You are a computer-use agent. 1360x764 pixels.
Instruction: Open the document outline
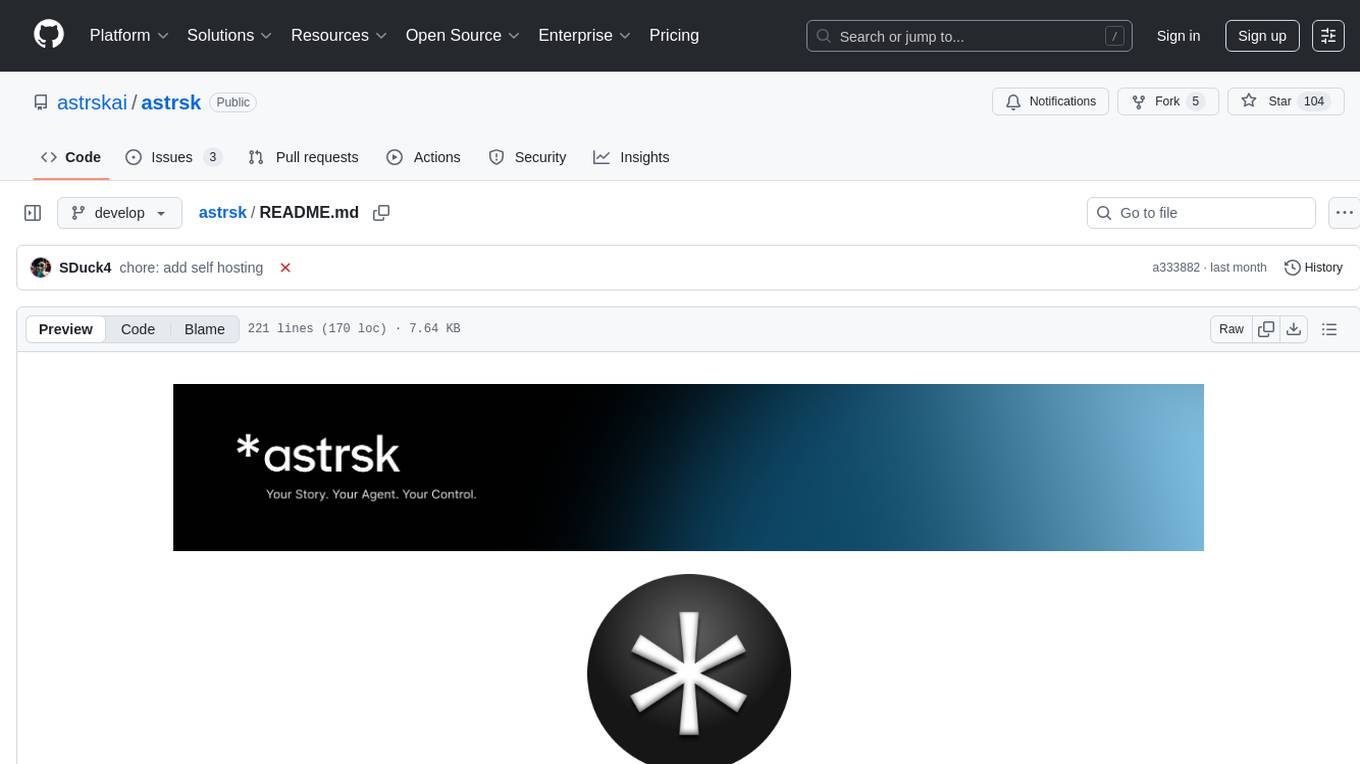tap(1329, 329)
